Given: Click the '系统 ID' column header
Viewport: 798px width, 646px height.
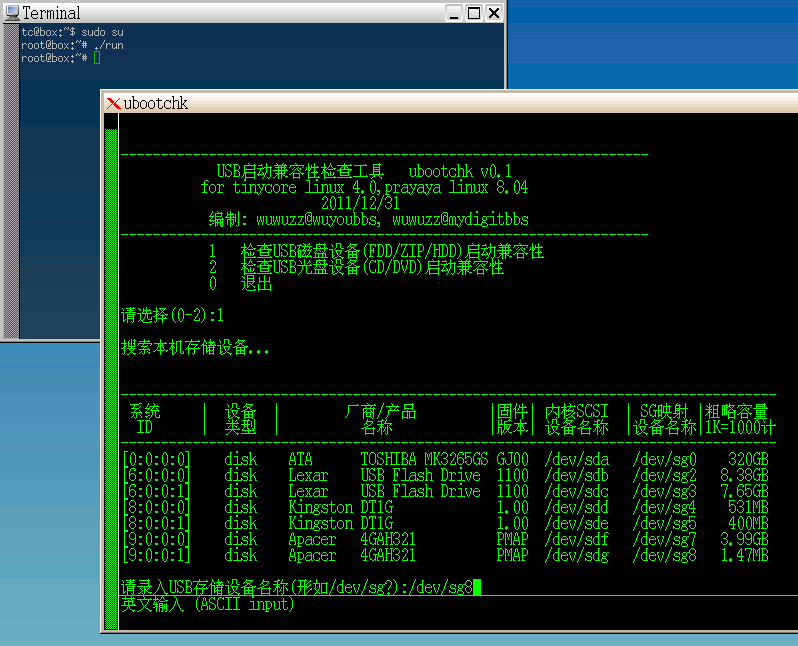Looking at the screenshot, I should [x=145, y=419].
